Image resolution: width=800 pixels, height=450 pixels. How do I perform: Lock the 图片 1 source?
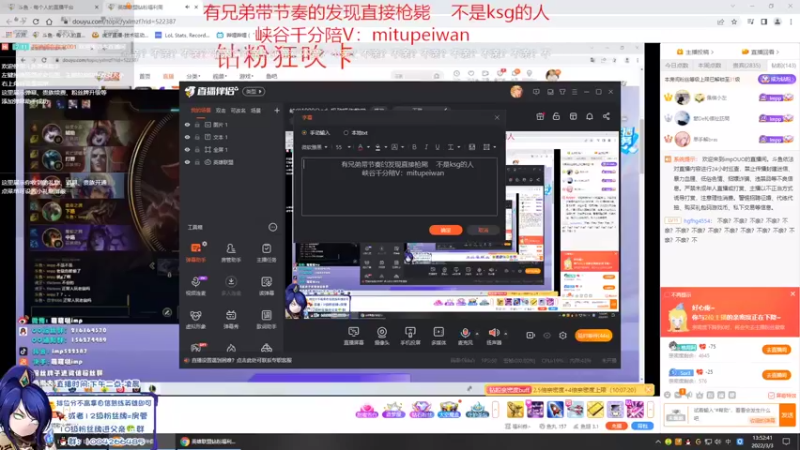tap(197, 124)
